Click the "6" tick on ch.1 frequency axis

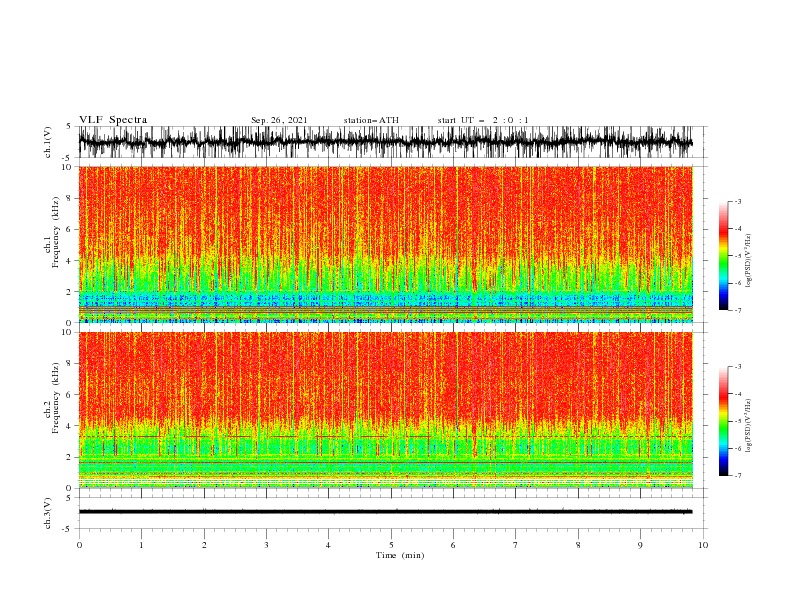point(71,229)
